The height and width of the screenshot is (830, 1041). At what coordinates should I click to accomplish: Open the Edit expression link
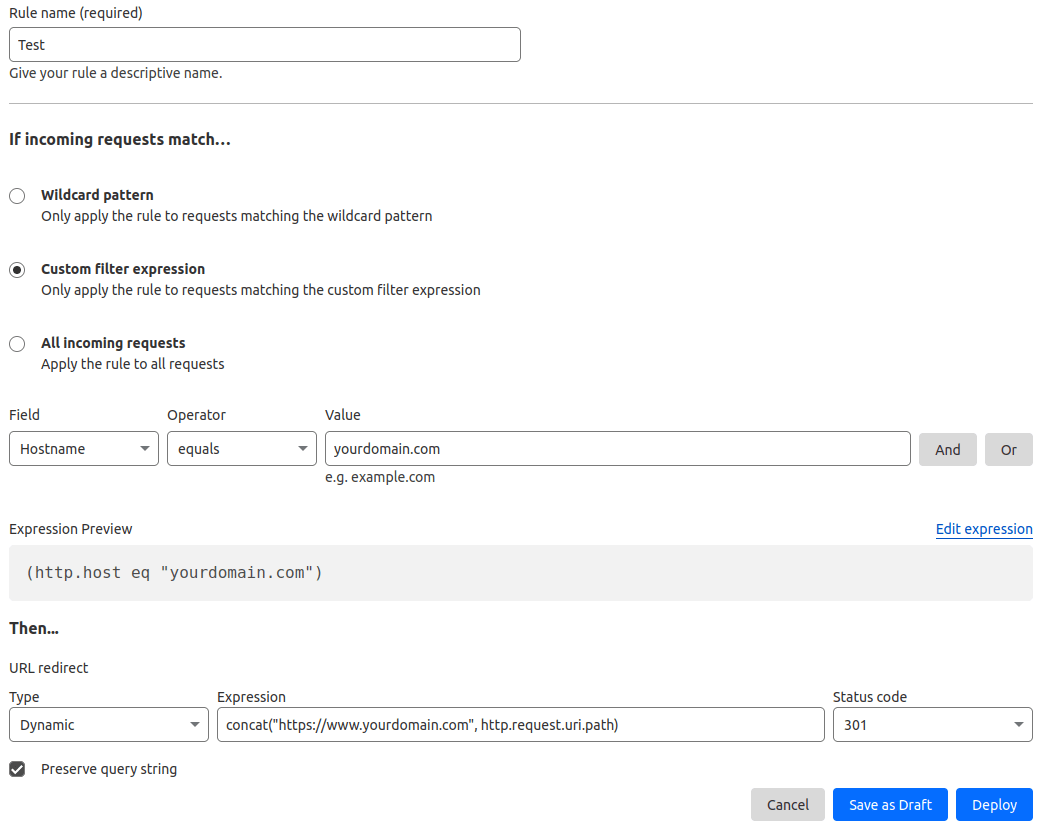pyautogui.click(x=984, y=529)
